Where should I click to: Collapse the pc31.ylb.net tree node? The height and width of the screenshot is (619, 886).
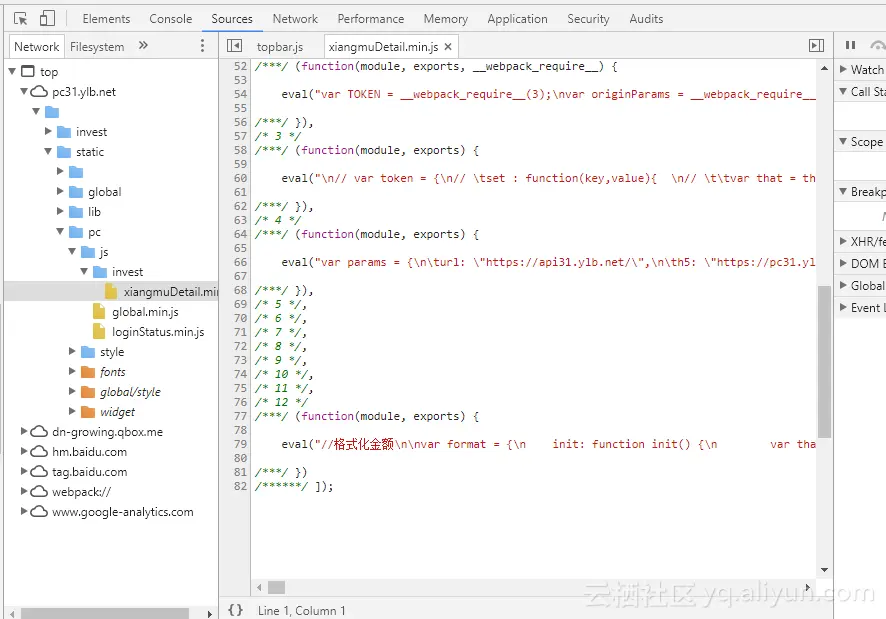pyautogui.click(x=24, y=91)
